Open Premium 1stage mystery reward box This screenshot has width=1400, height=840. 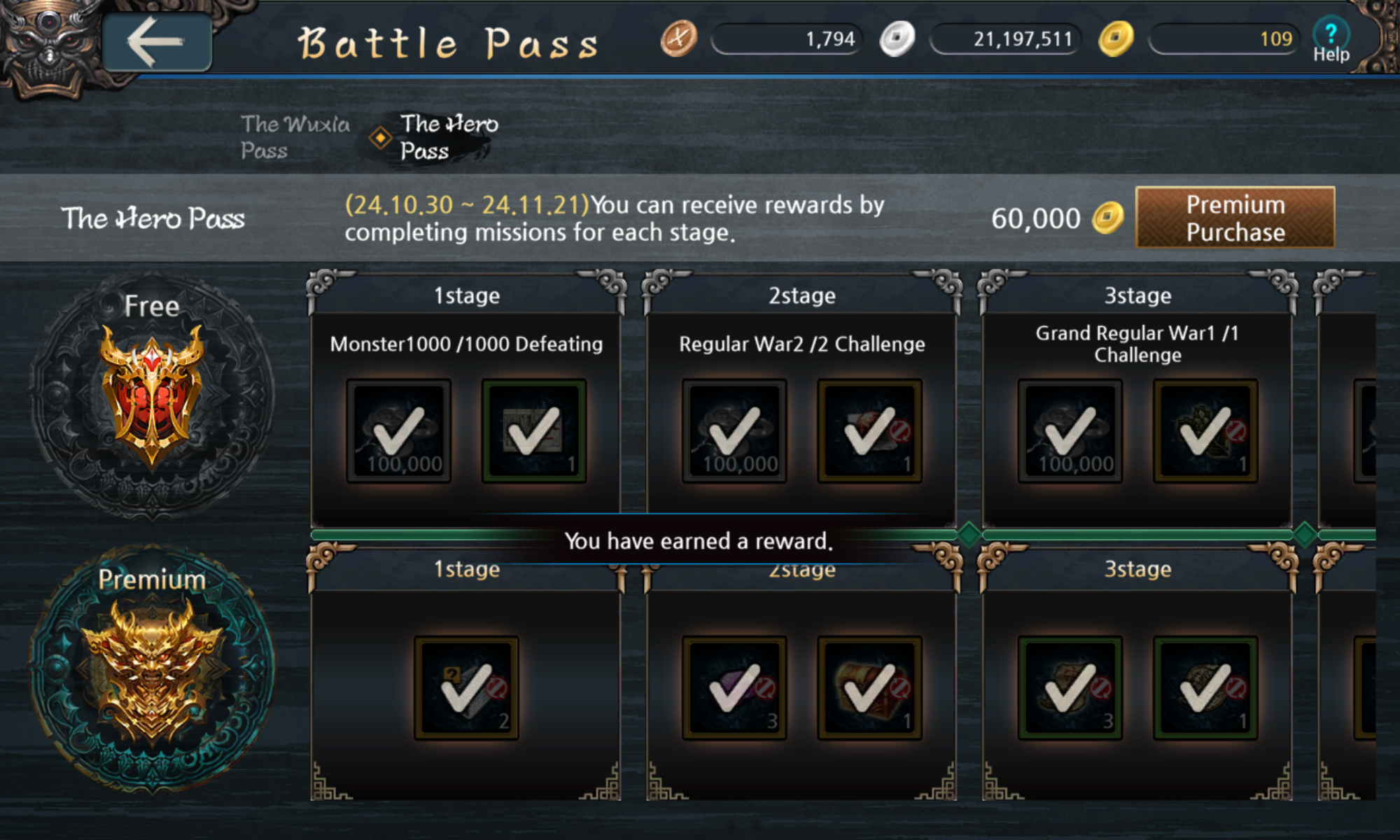(x=466, y=688)
